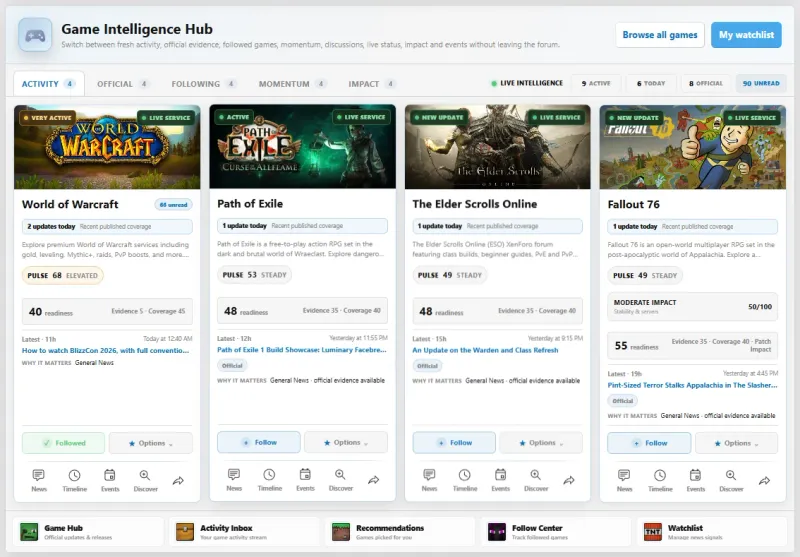Open Follow Center footer shortcut
800x557 pixels.
[556, 531]
